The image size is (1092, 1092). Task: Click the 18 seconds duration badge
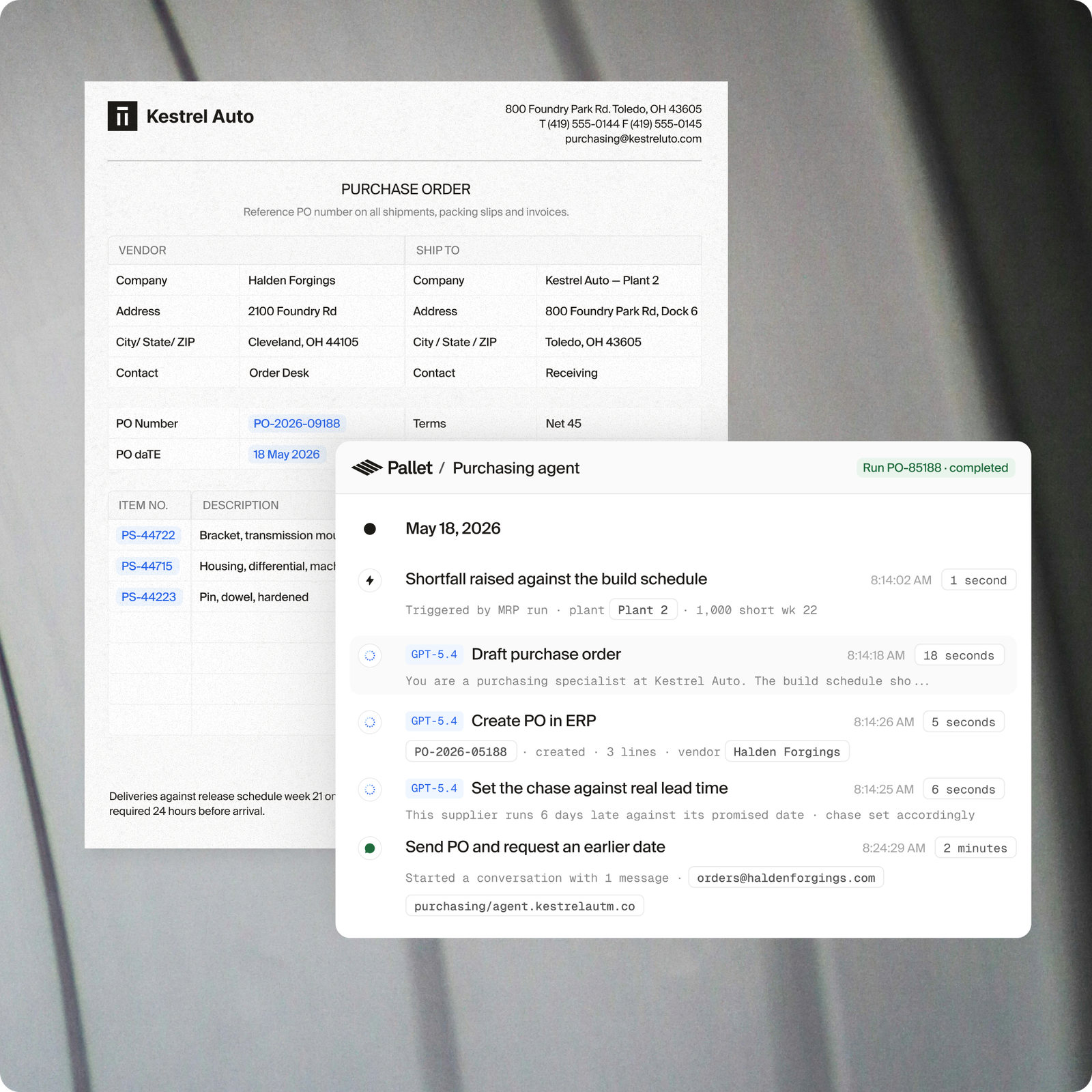pos(959,655)
